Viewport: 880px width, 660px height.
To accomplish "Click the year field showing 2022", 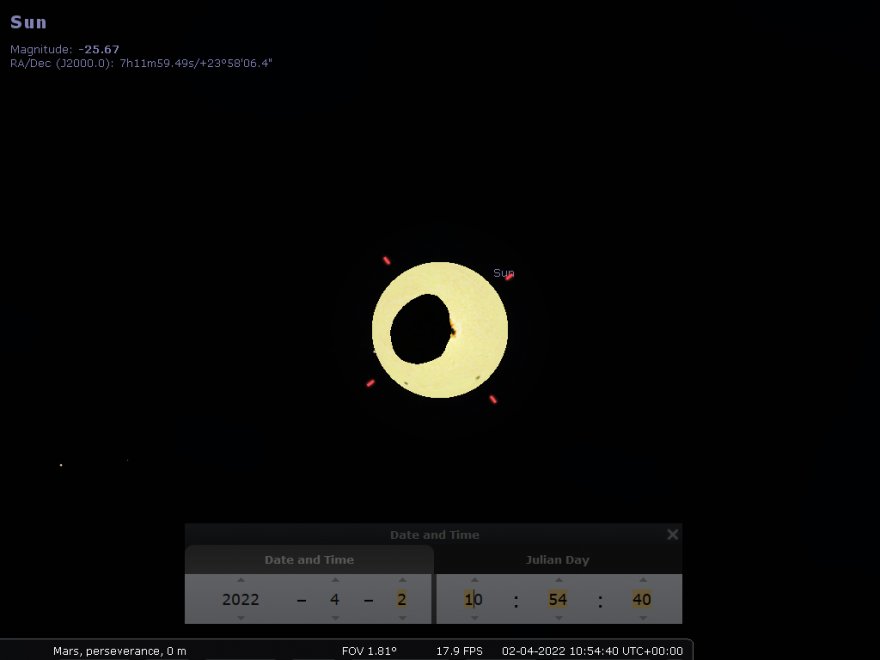I will tap(240, 600).
